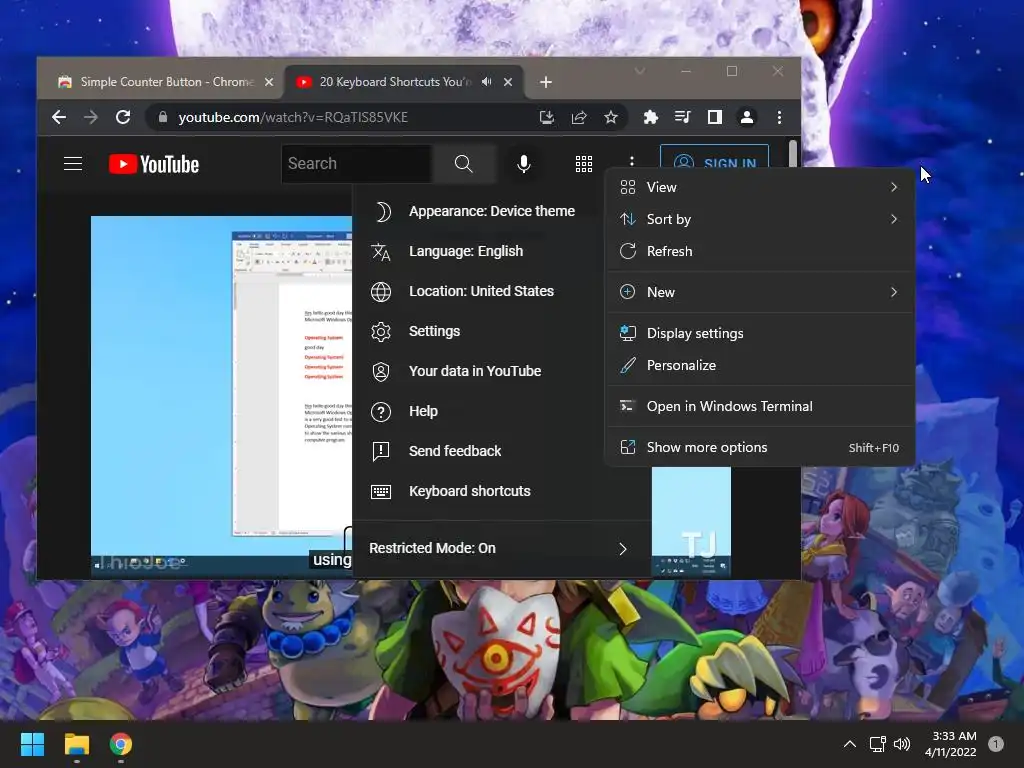Click the share this page icon
The height and width of the screenshot is (768, 1024).
(579, 117)
